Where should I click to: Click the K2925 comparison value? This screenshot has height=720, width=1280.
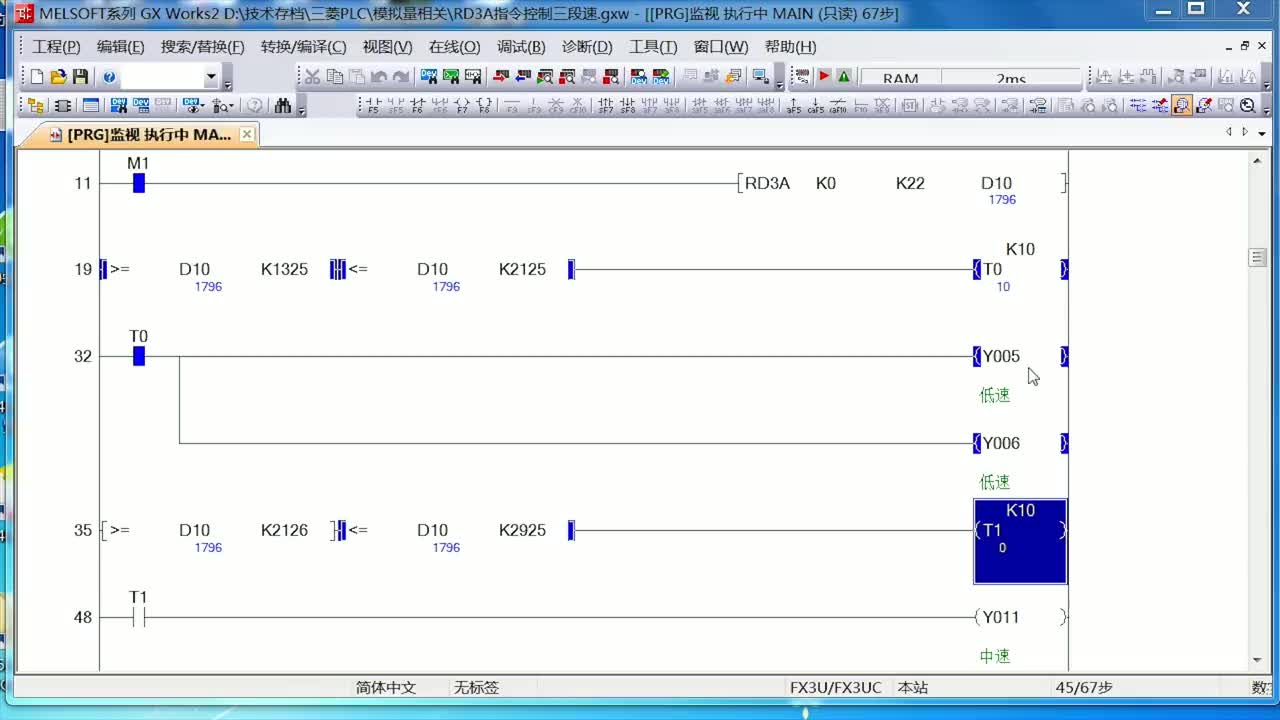(522, 530)
